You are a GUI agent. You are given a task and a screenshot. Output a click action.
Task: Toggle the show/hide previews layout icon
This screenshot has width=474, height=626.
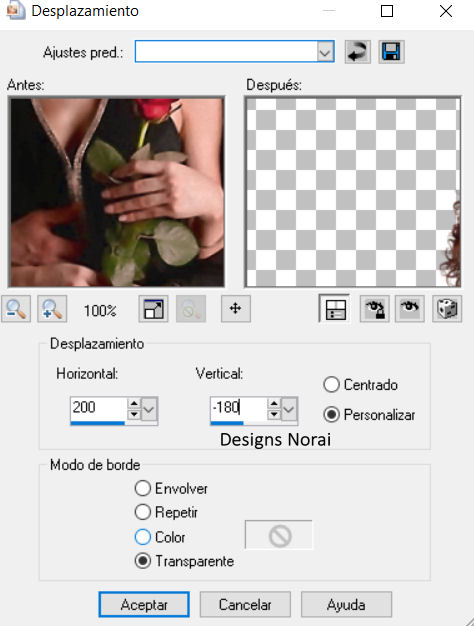point(335,309)
